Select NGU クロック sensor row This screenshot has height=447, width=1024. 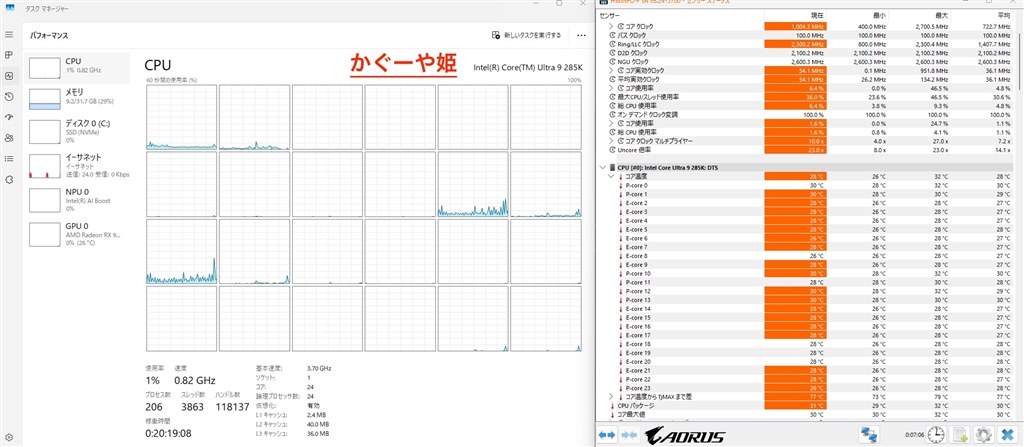pyautogui.click(x=805, y=61)
